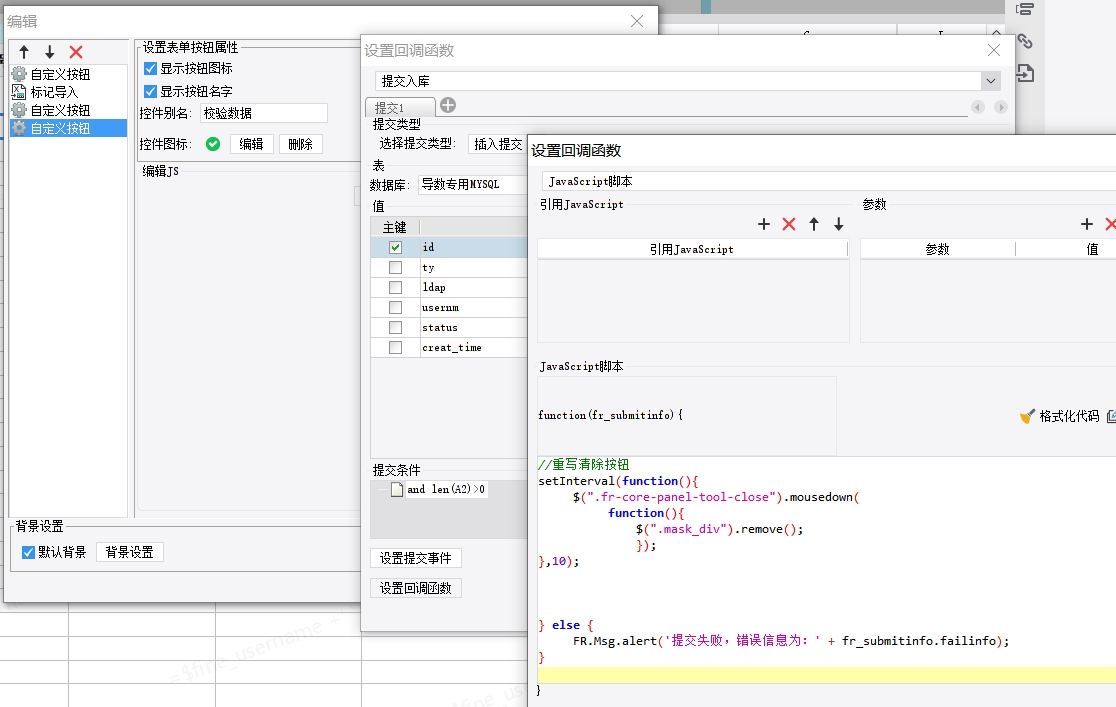Close the 提交入库 callback dialog

[x=994, y=50]
